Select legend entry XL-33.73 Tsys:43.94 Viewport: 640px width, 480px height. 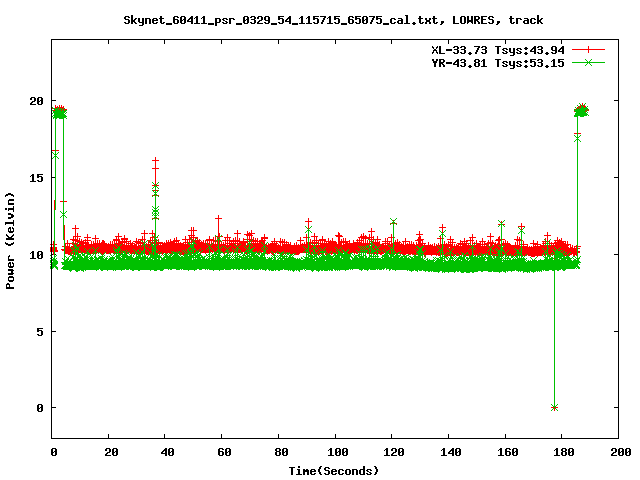tap(498, 50)
